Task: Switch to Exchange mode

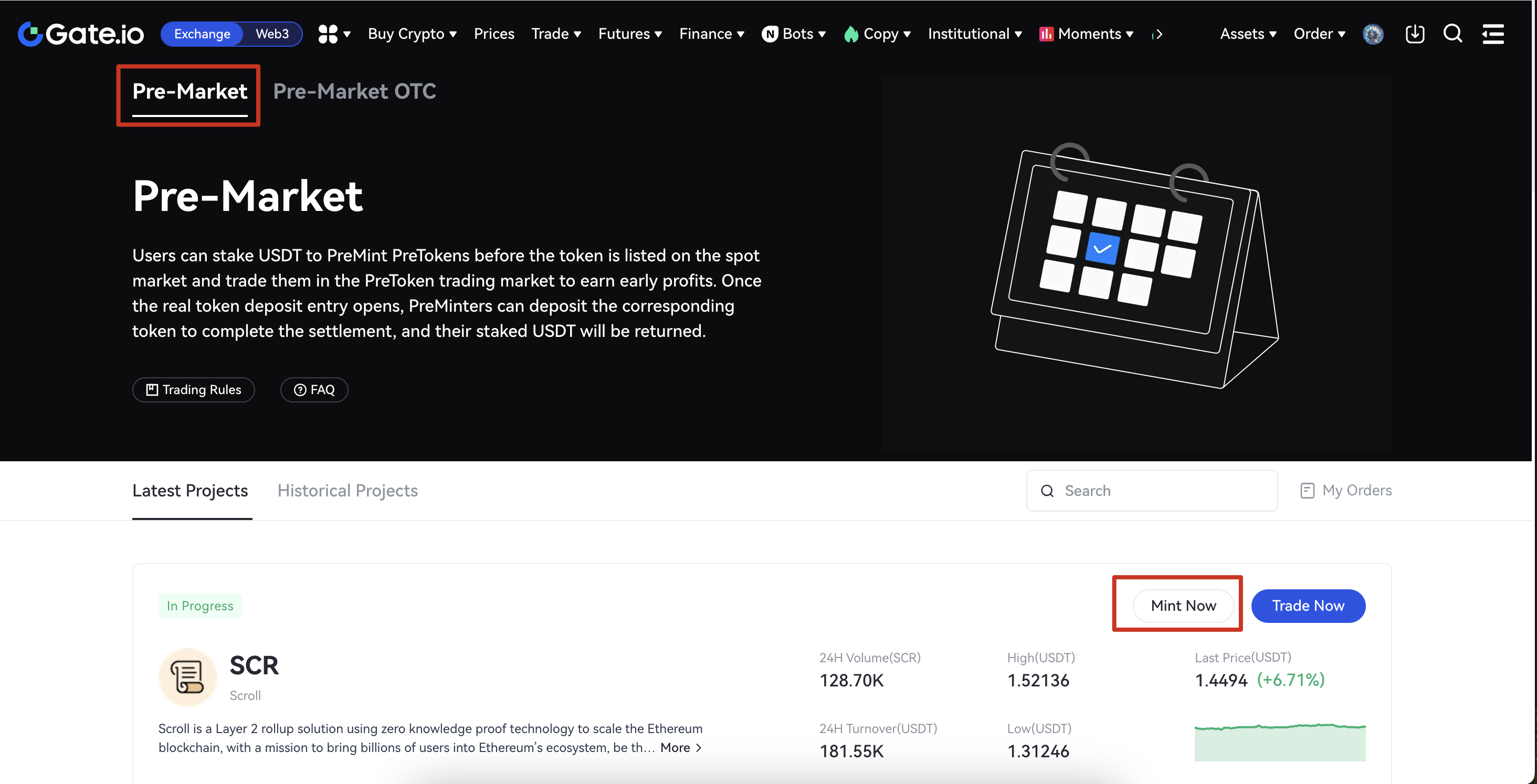Action: (x=202, y=34)
